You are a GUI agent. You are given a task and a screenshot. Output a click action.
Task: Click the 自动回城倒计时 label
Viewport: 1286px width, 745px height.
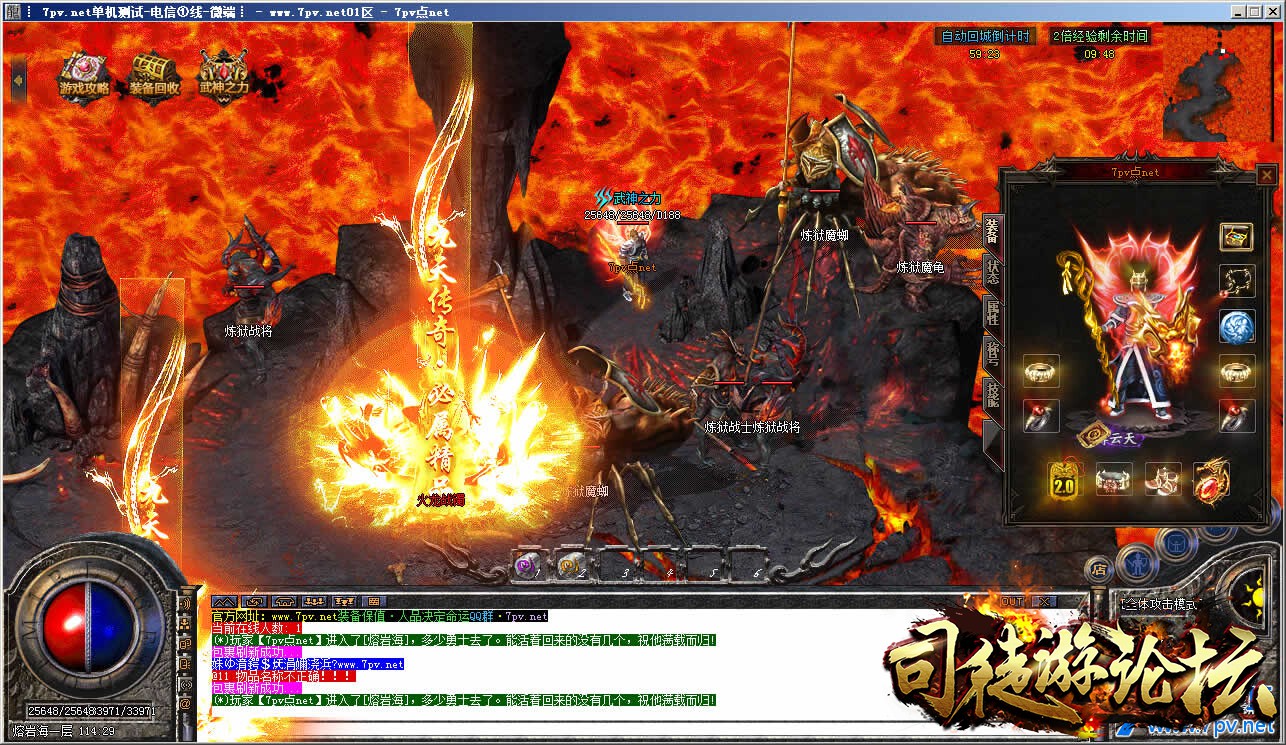985,36
